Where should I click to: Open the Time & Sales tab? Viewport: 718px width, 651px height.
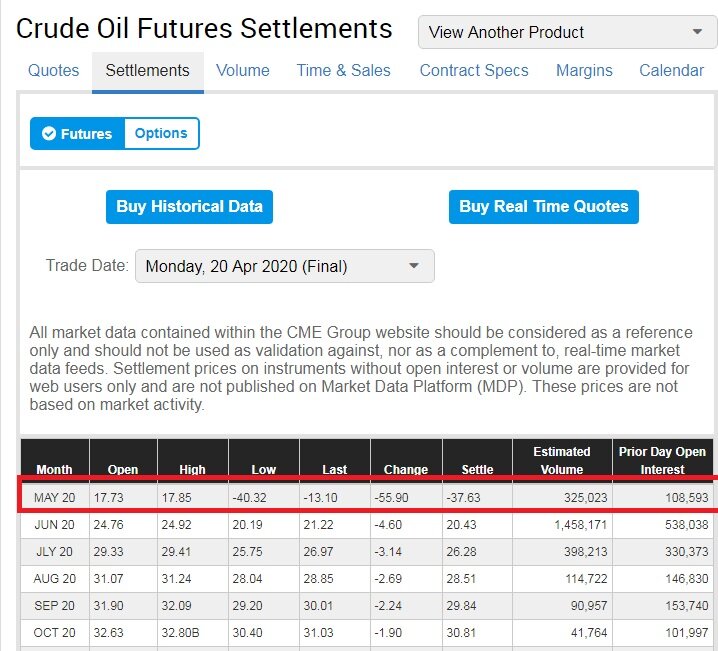343,70
